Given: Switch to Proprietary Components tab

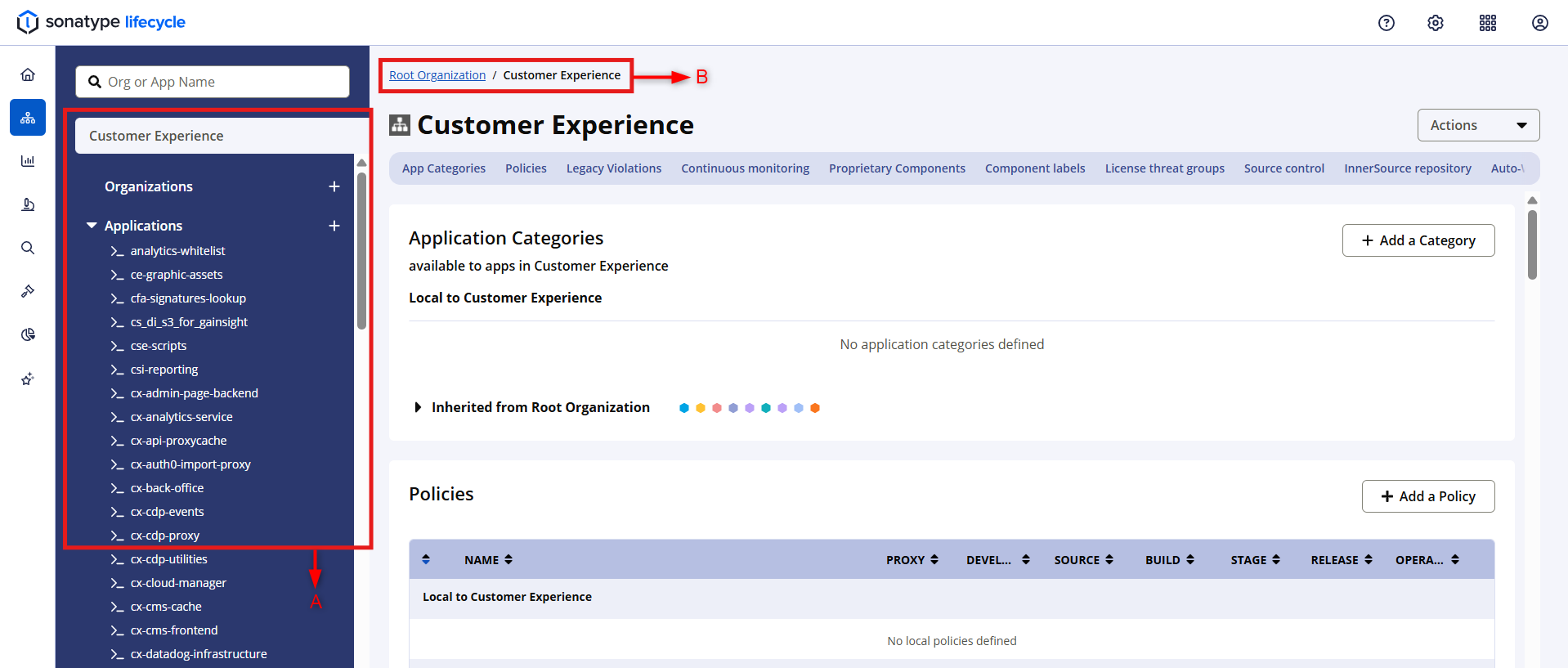Looking at the screenshot, I should coord(897,168).
